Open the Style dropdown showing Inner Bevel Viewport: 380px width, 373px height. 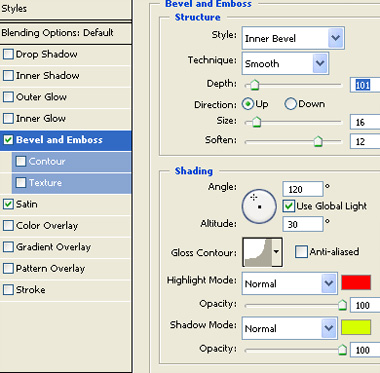pyautogui.click(x=293, y=38)
